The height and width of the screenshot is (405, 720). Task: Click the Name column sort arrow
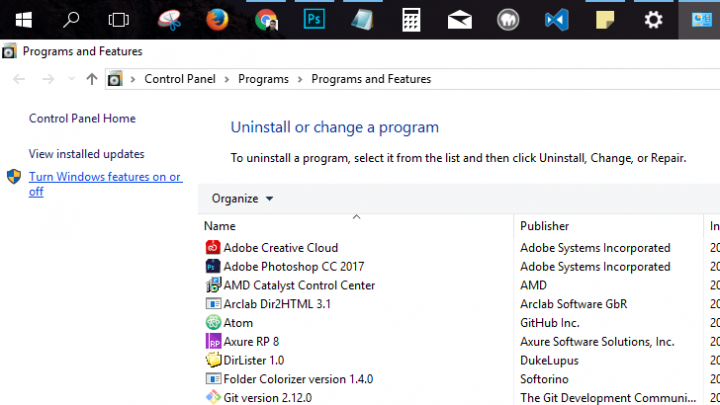point(356,217)
